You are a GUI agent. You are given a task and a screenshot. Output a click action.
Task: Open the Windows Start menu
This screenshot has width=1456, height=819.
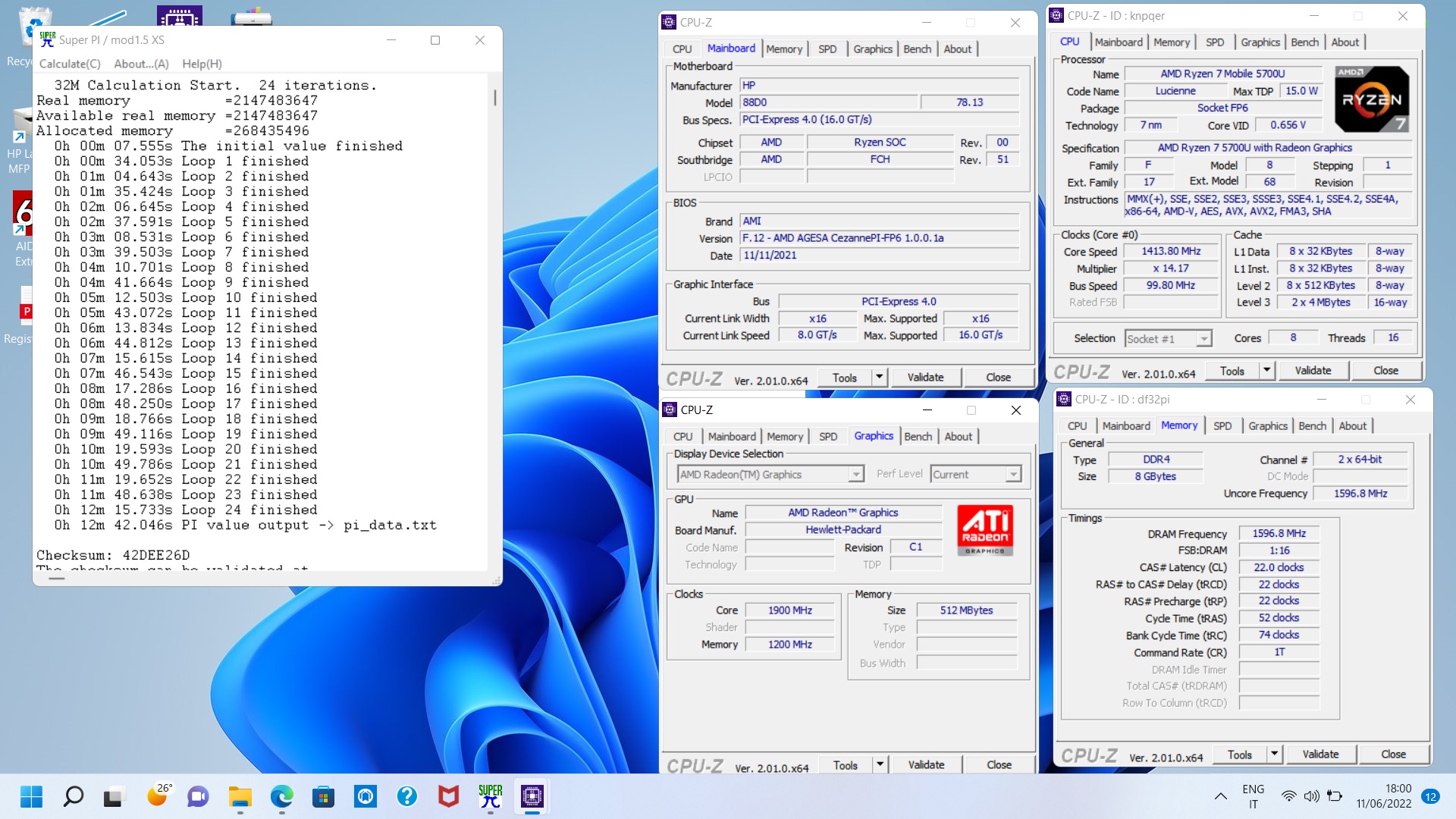point(31,796)
